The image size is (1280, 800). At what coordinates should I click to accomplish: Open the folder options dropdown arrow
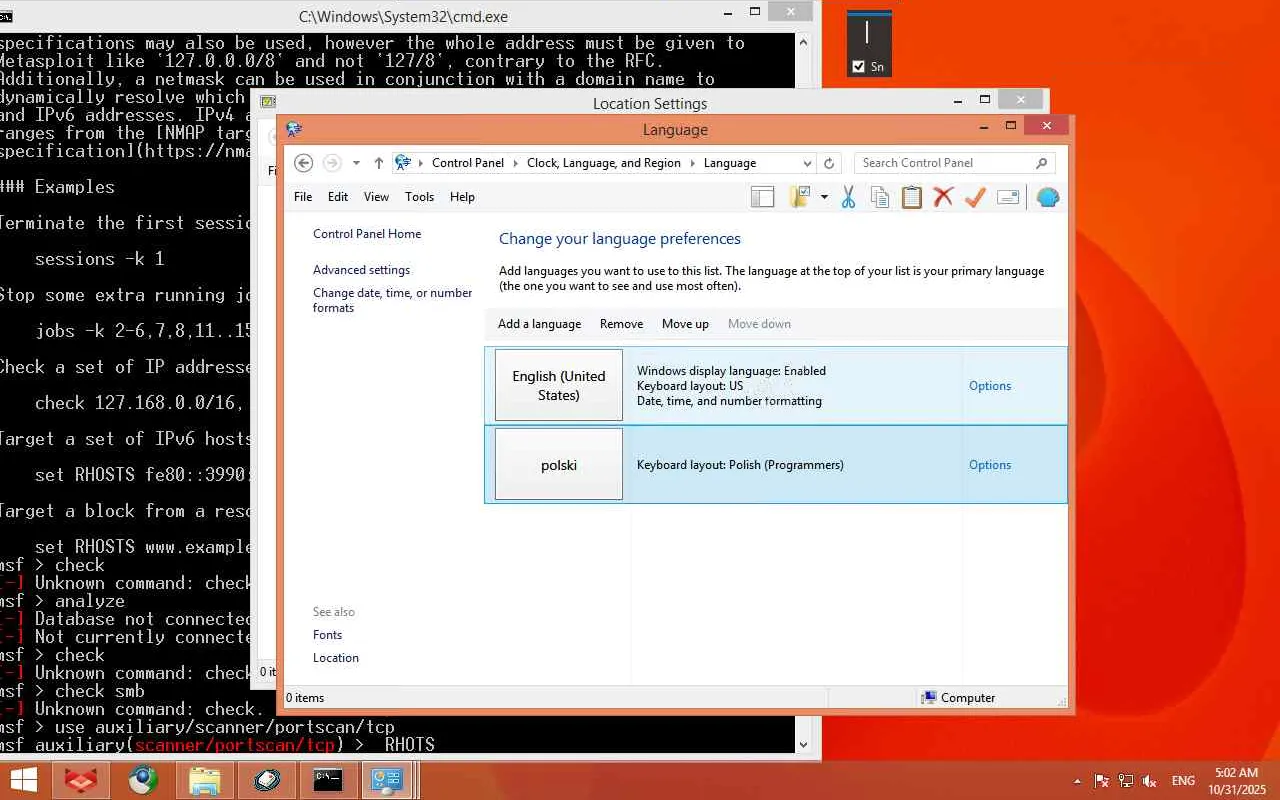pos(824,197)
